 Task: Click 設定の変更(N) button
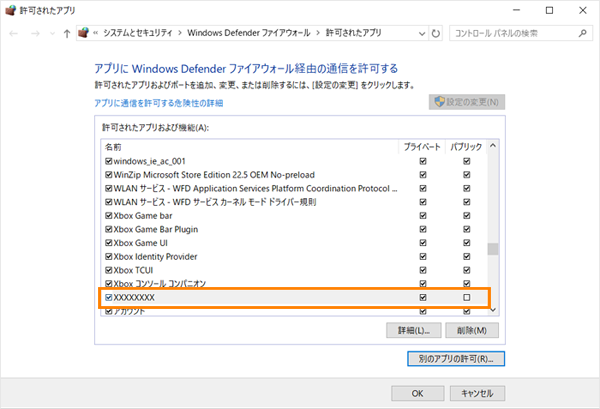(467, 102)
